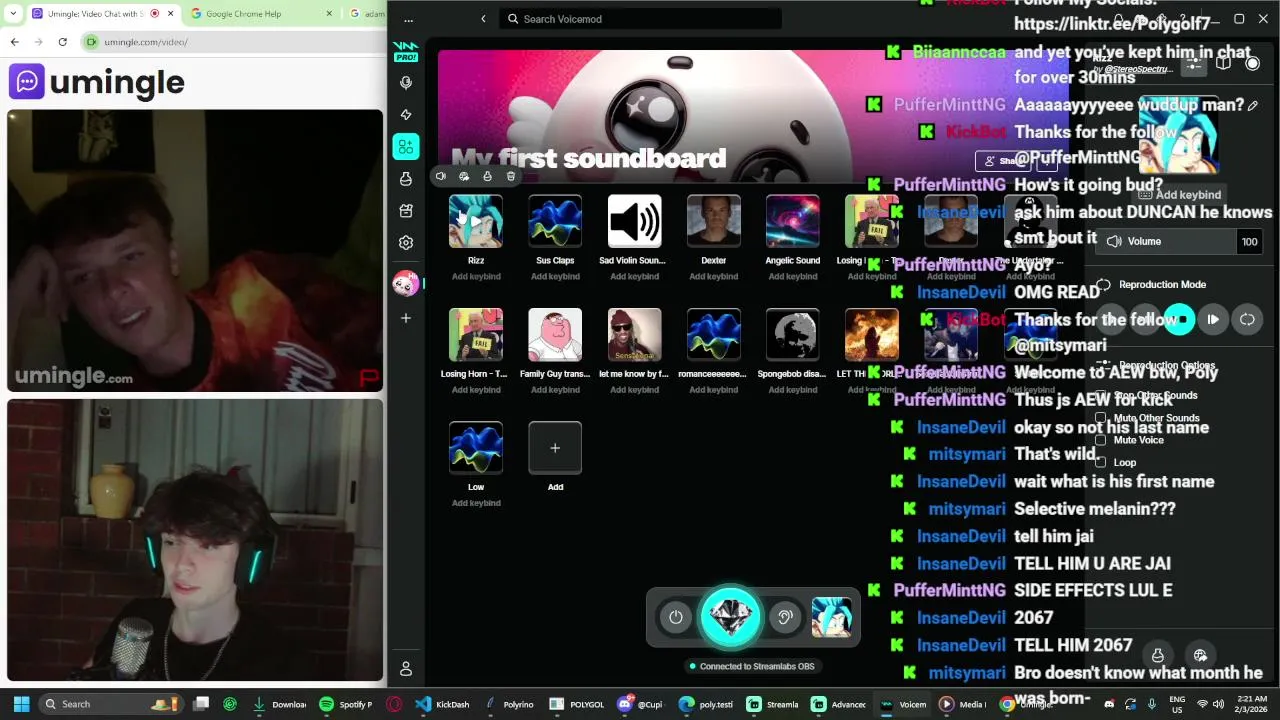Adjust the Volume slider in the detail panel

tap(1166, 241)
